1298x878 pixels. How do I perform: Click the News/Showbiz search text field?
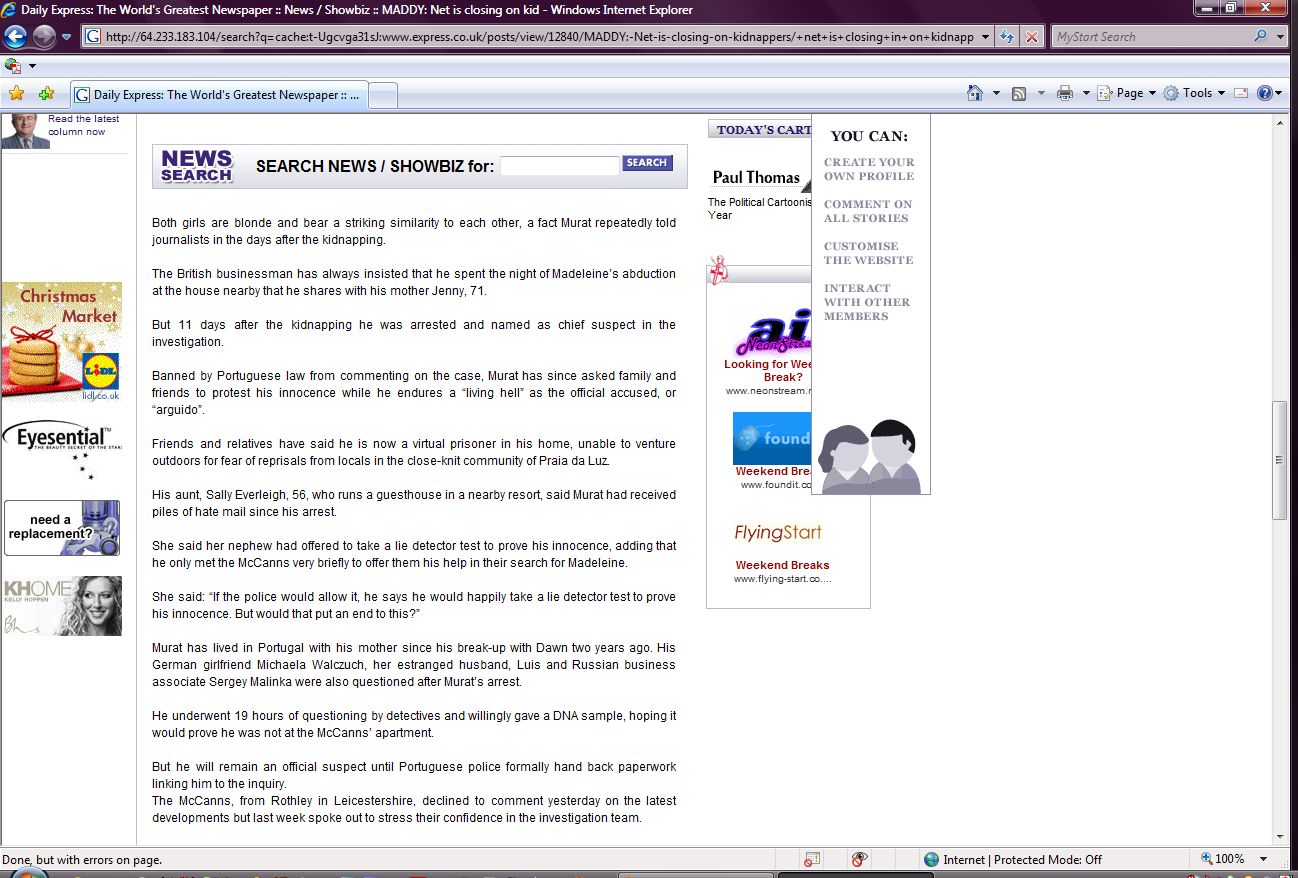(x=559, y=166)
